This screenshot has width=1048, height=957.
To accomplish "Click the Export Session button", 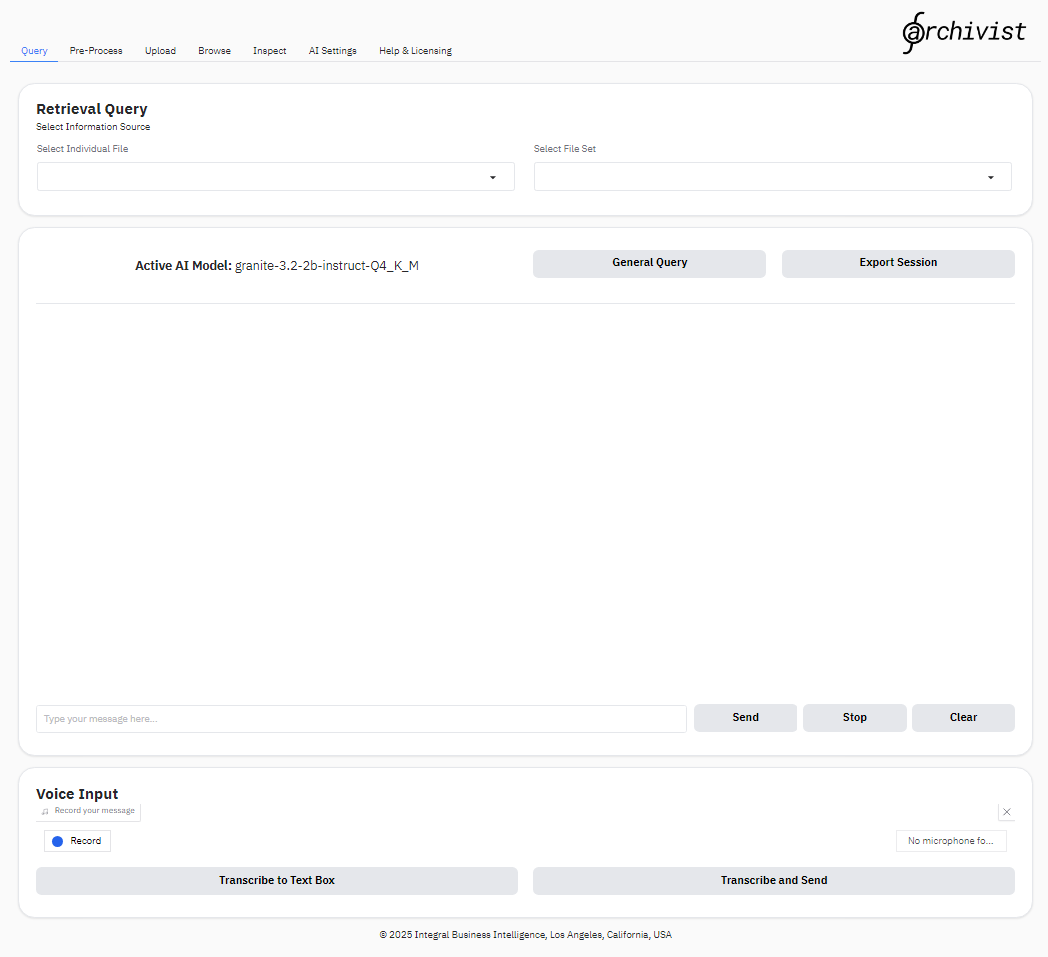I will (x=898, y=263).
